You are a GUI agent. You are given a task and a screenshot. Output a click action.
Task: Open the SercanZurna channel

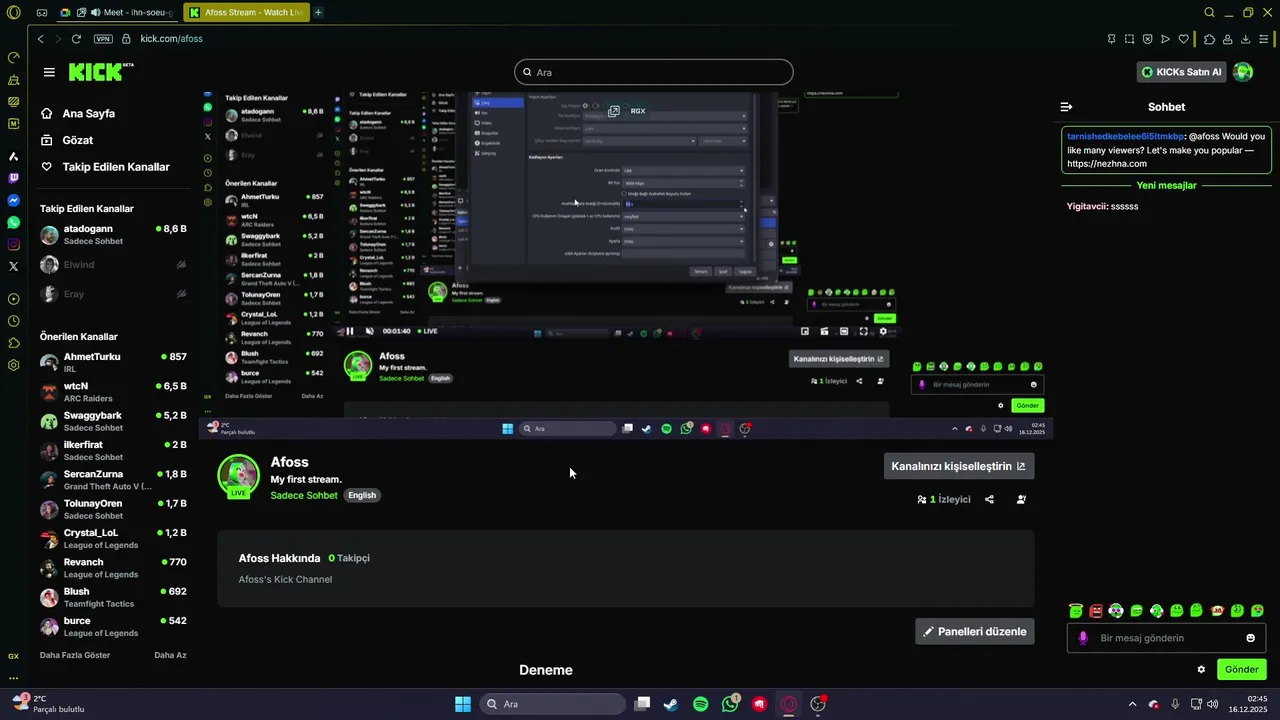pos(113,480)
